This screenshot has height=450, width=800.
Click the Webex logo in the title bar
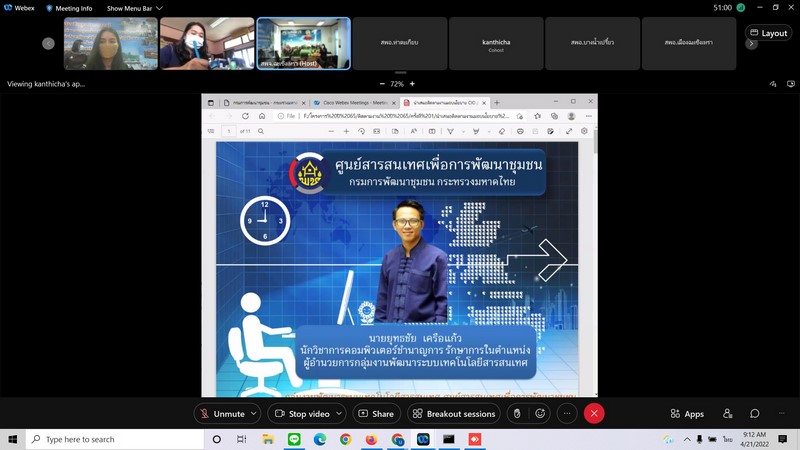8,8
